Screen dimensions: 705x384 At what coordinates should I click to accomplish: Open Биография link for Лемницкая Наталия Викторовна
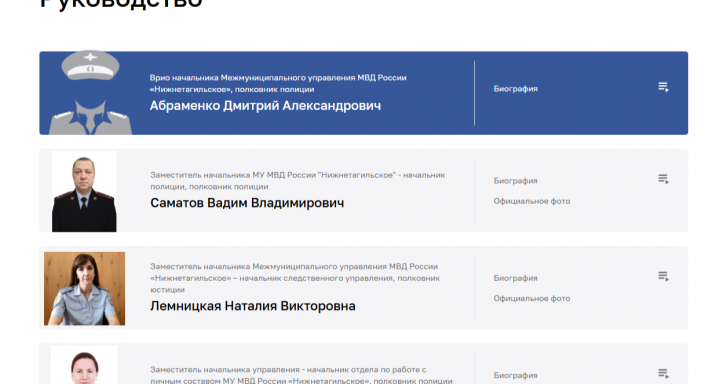pyautogui.click(x=515, y=278)
